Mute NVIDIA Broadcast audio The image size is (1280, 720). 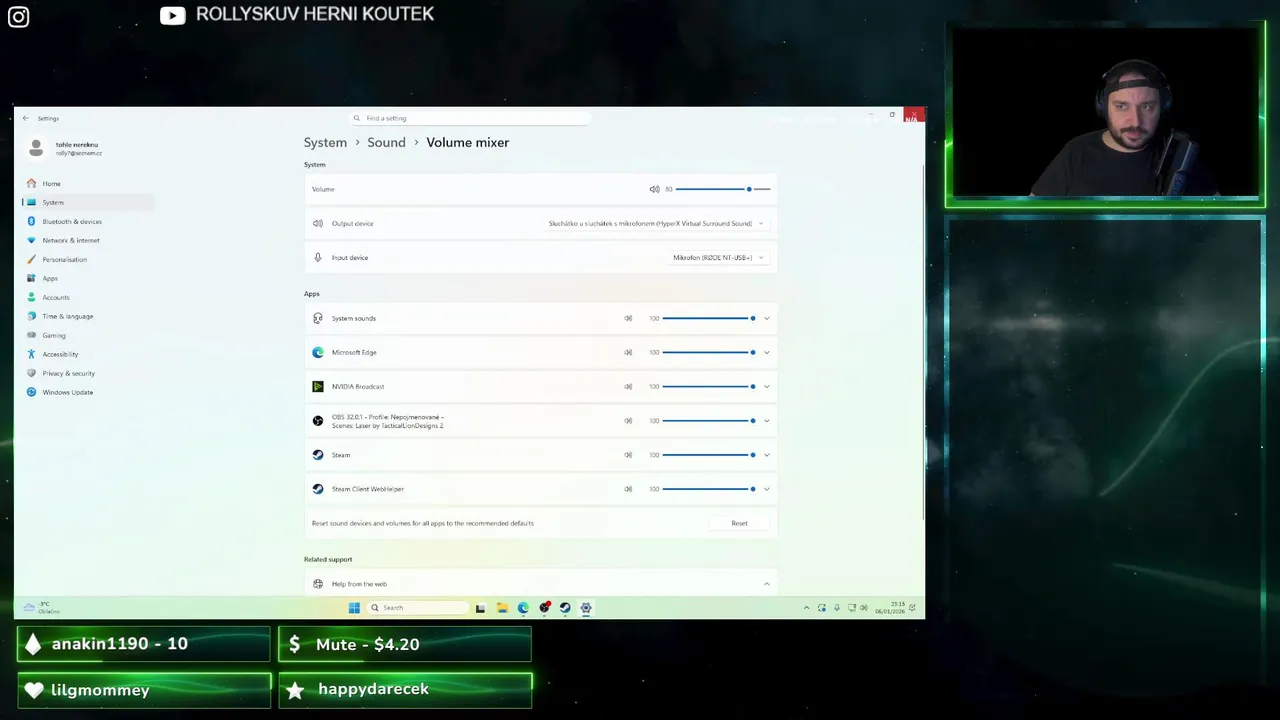628,386
